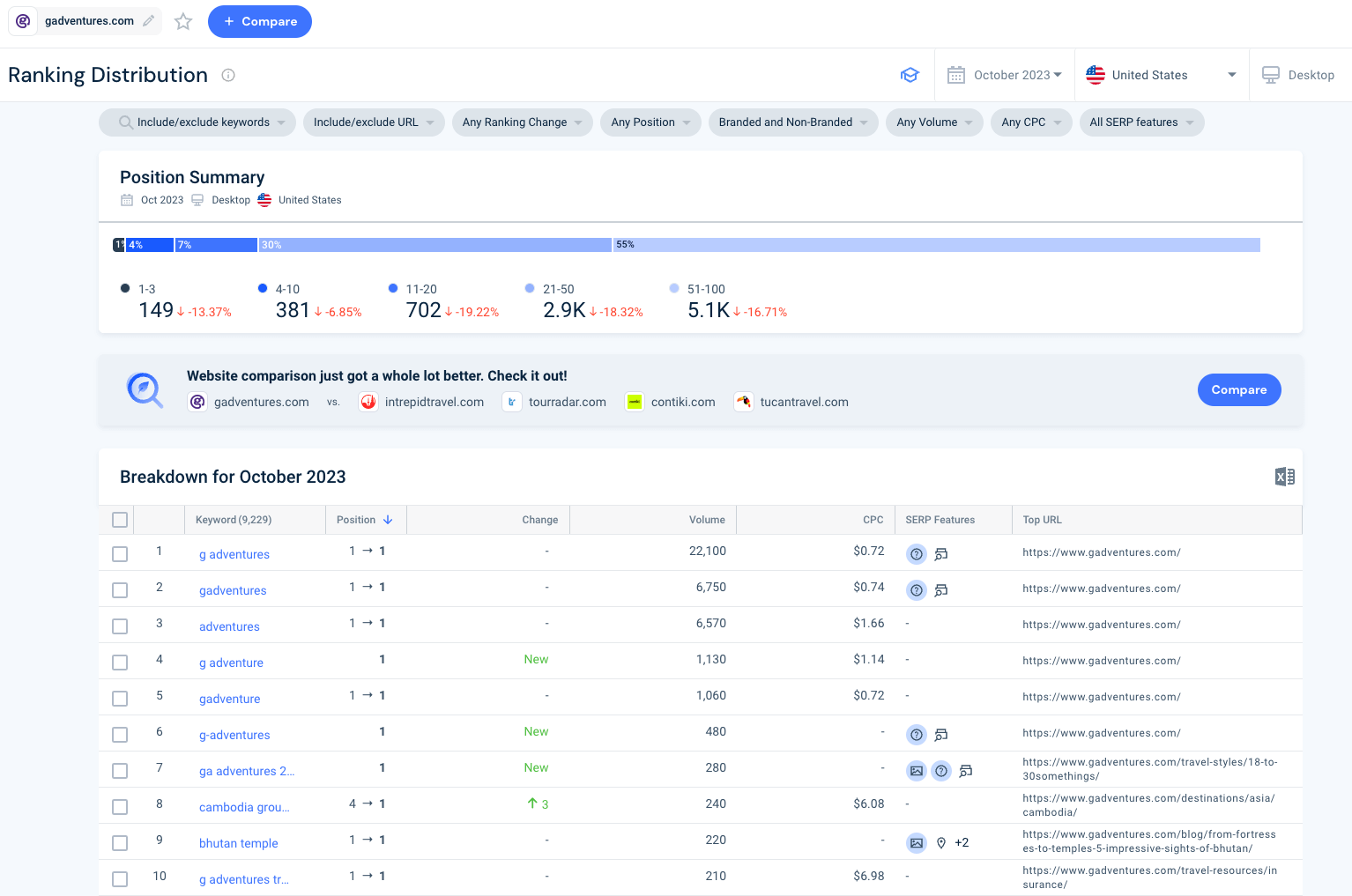This screenshot has width=1352, height=896.
Task: Click the pencil edit icon beside gadventures.com
Action: tap(149, 21)
